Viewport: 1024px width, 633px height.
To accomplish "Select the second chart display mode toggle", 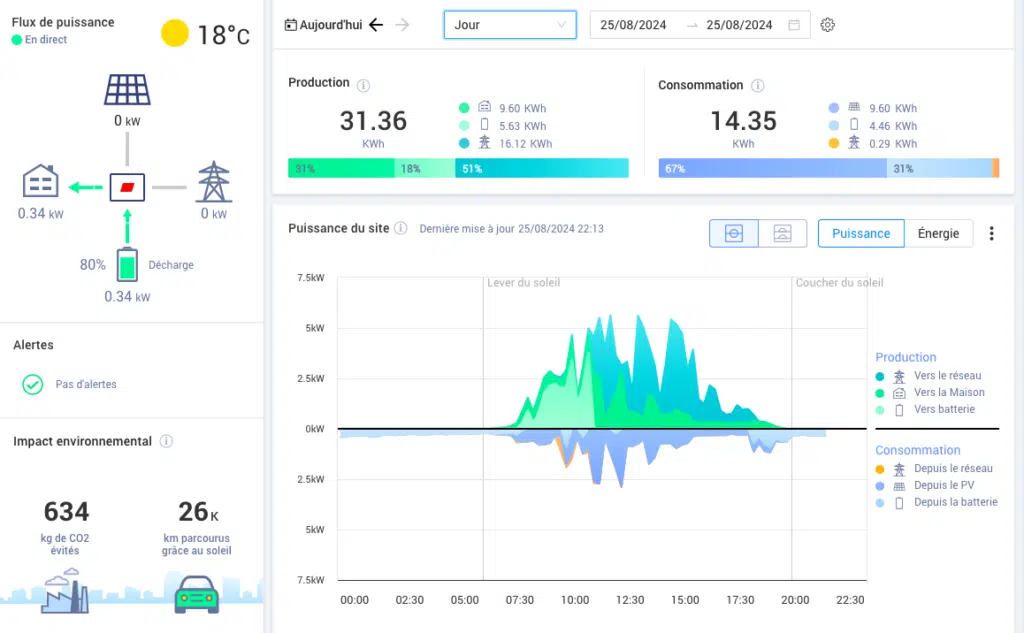I will 782,233.
